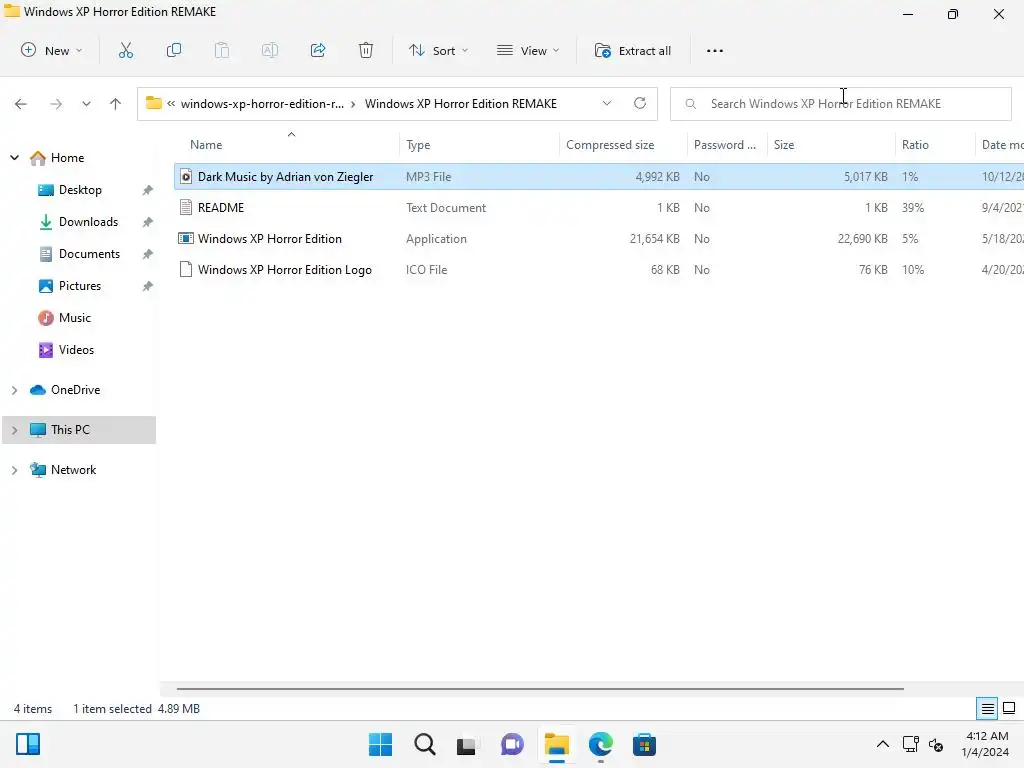The image size is (1024, 768).
Task: Open the Widgets panel icon
Action: point(28,744)
